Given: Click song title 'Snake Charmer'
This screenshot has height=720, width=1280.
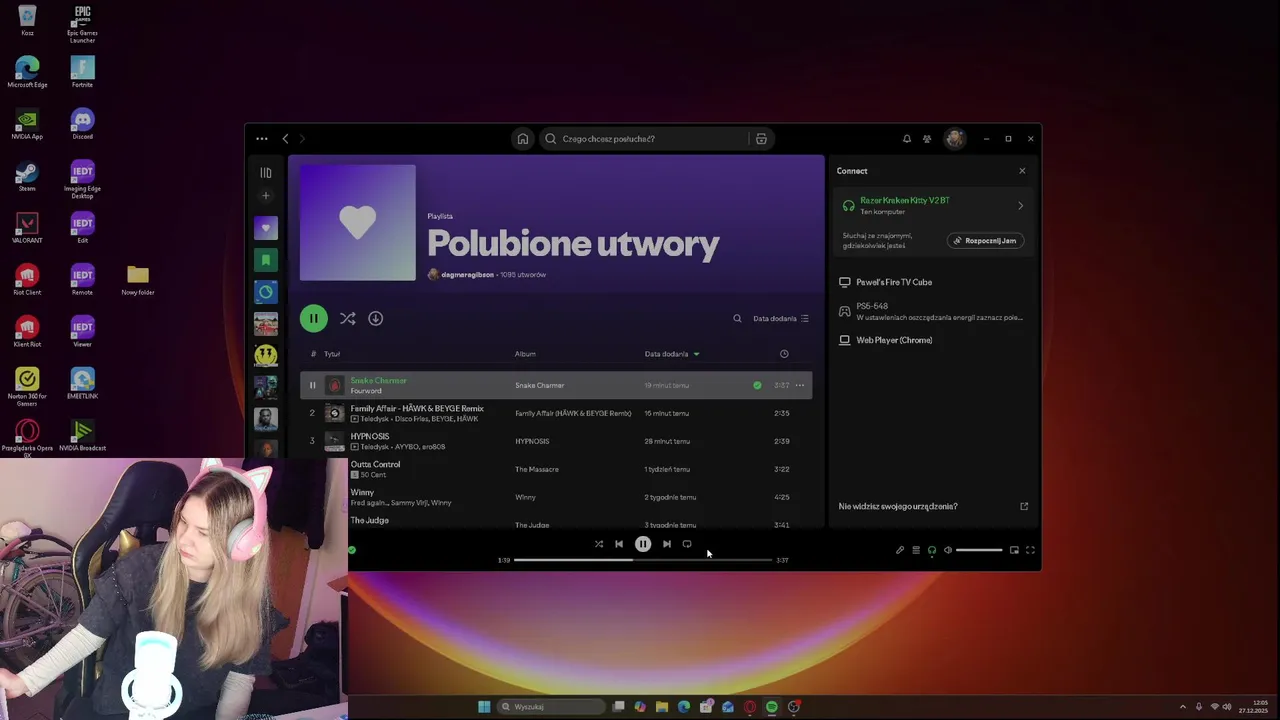Looking at the screenshot, I should click(378, 380).
